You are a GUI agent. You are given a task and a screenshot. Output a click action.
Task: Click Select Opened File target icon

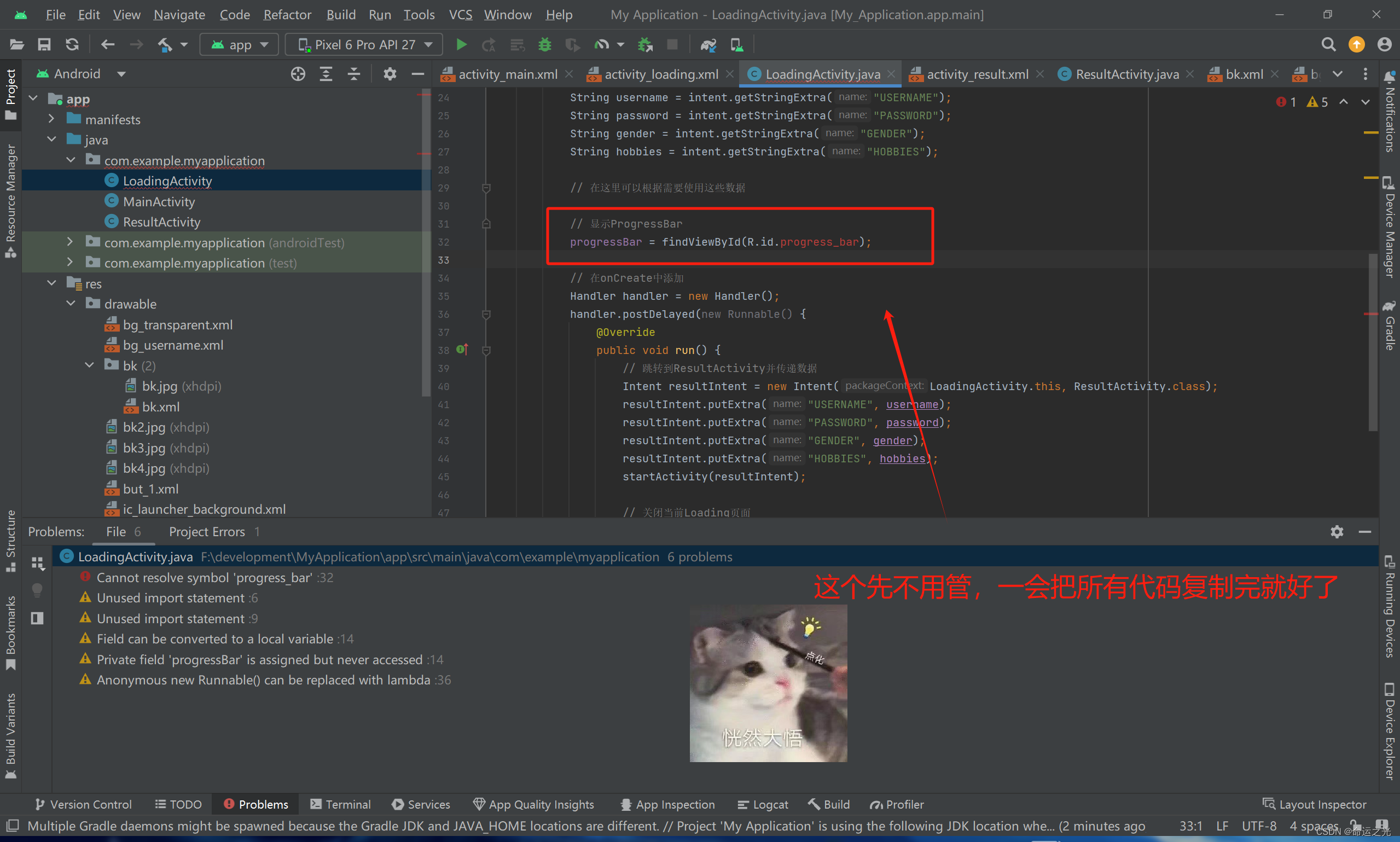point(298,74)
